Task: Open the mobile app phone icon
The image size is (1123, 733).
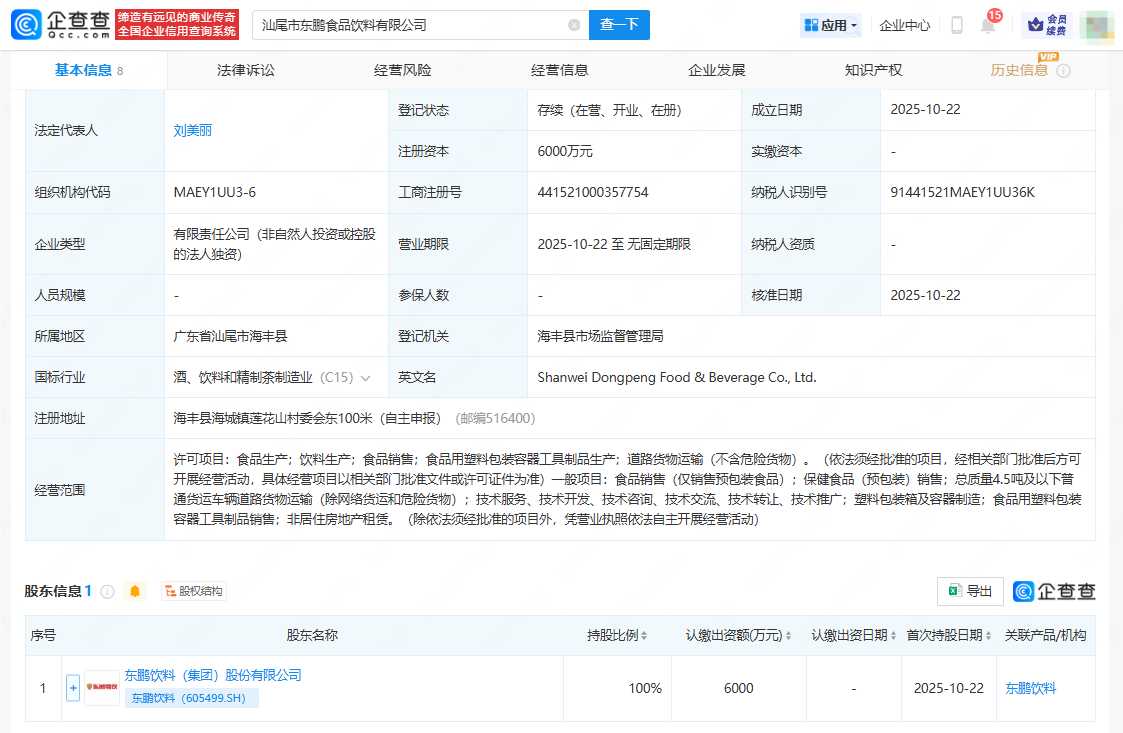Action: point(957,25)
